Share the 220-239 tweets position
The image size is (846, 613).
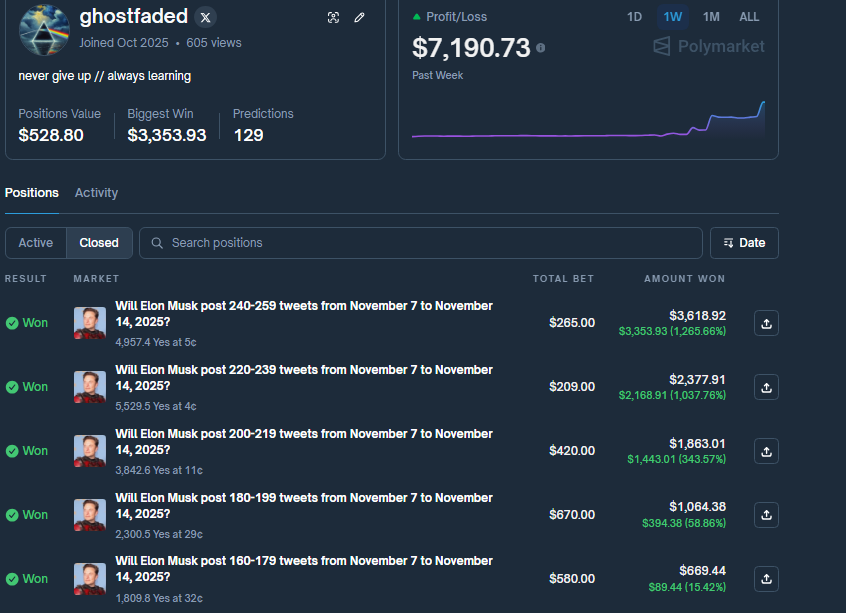point(766,387)
